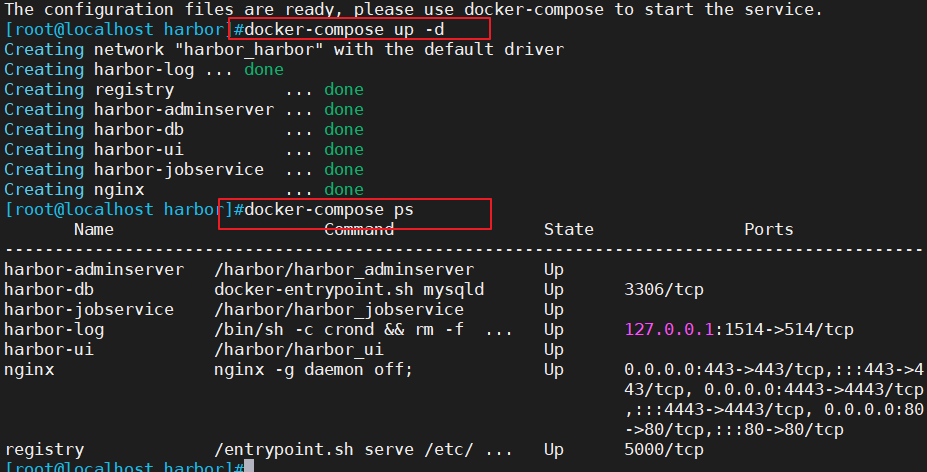Click the "nginx -g daemon off;" command entry
927x472 pixels.
313,370
